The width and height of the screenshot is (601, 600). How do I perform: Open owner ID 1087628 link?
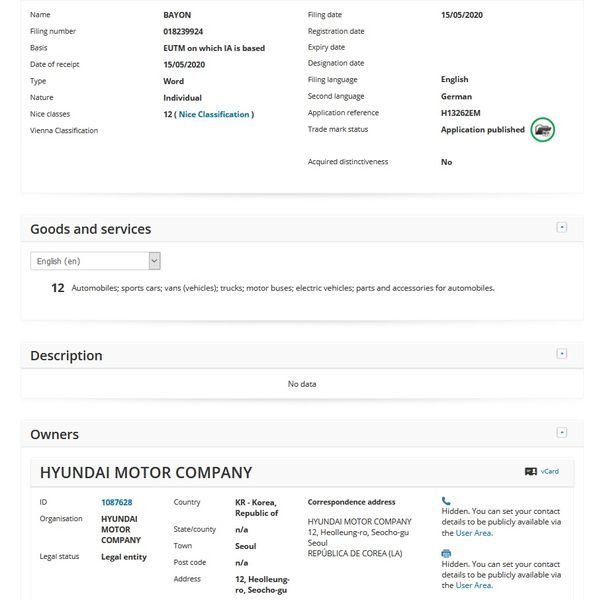tap(116, 502)
